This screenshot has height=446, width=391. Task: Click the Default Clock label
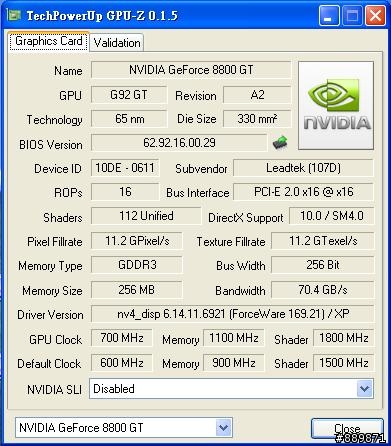[49, 363]
